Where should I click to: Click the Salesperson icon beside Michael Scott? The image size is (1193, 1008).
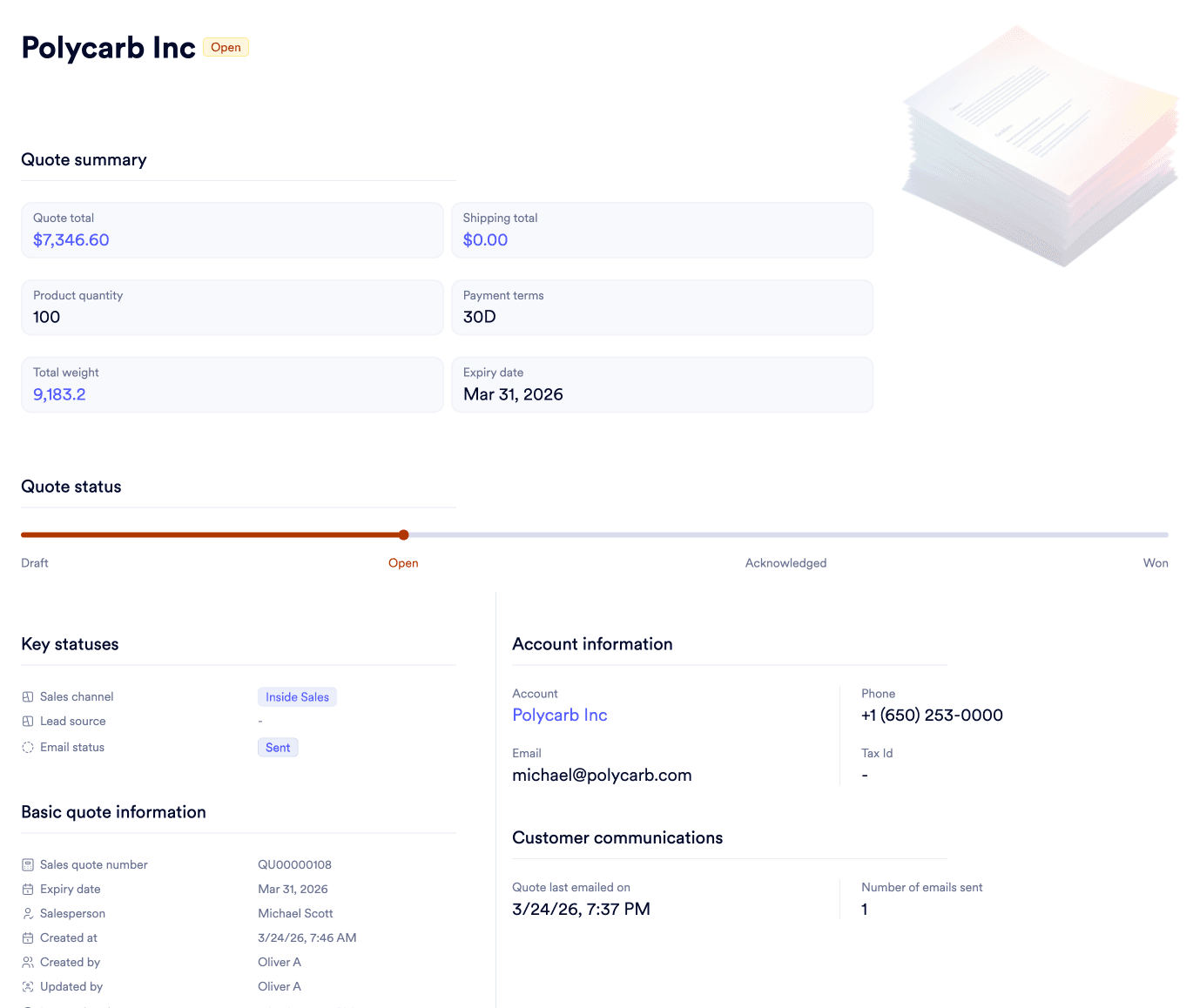[27, 913]
